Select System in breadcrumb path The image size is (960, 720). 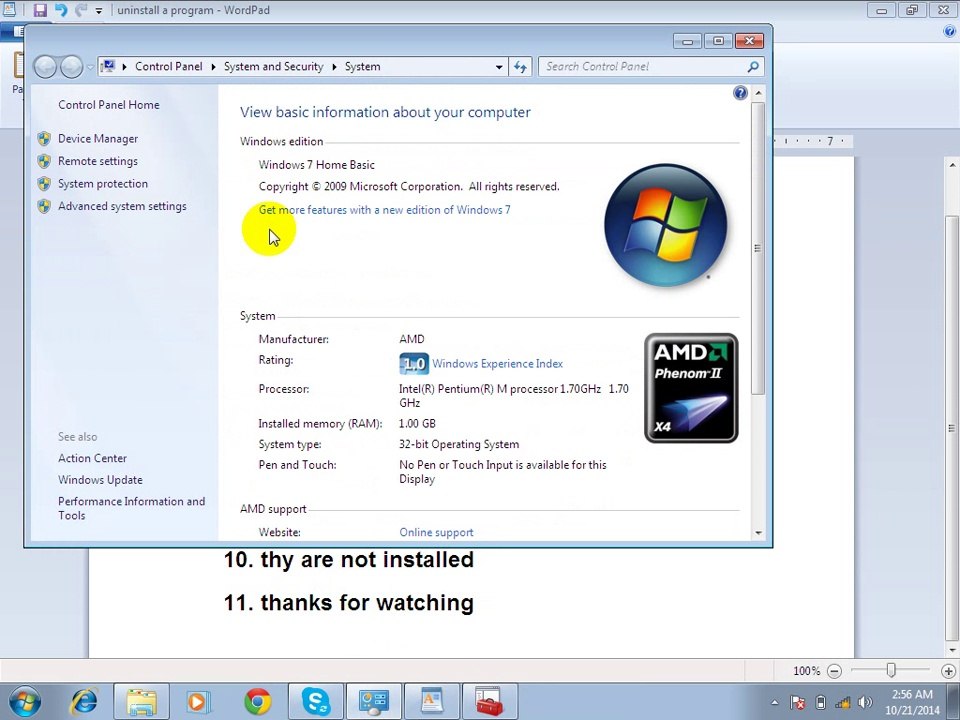coord(362,67)
